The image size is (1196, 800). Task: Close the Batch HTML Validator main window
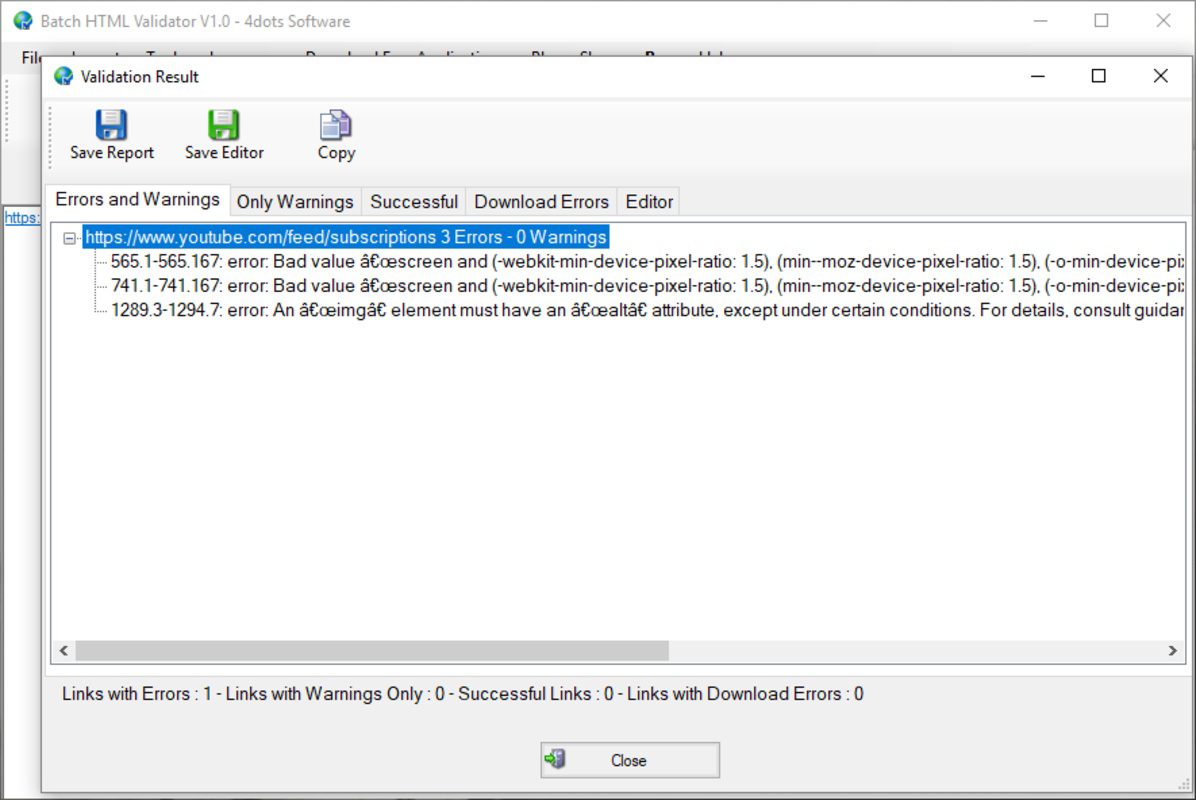point(1163,21)
